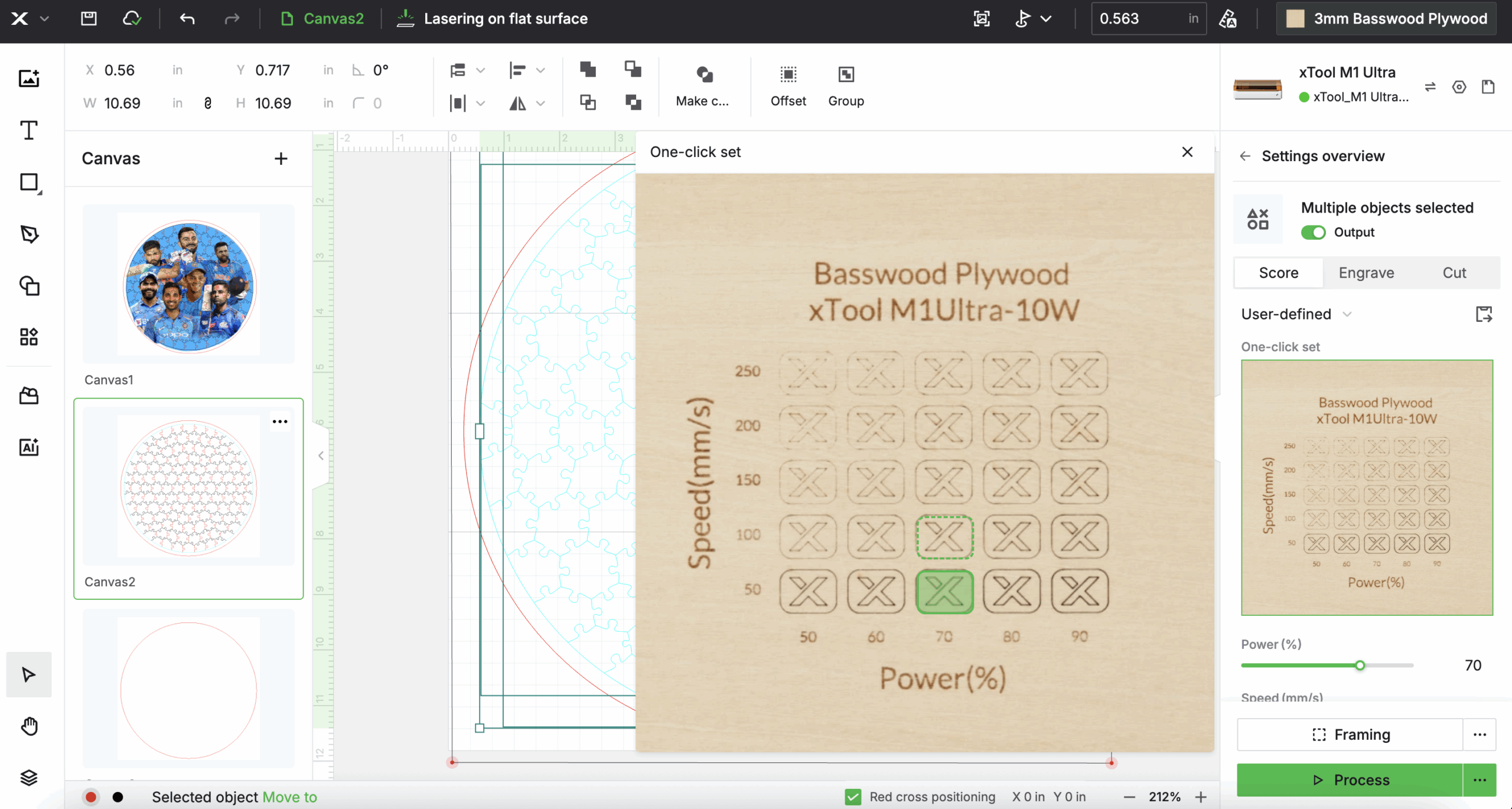Select the Pen vector tool
Screen dimensions: 1512x809
28,234
